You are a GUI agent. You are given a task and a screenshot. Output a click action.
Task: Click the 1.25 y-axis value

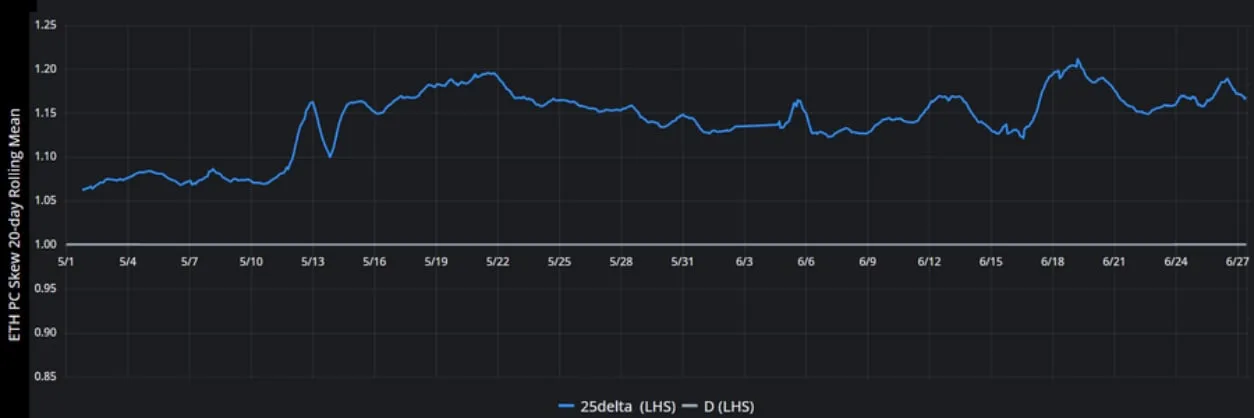(x=45, y=25)
